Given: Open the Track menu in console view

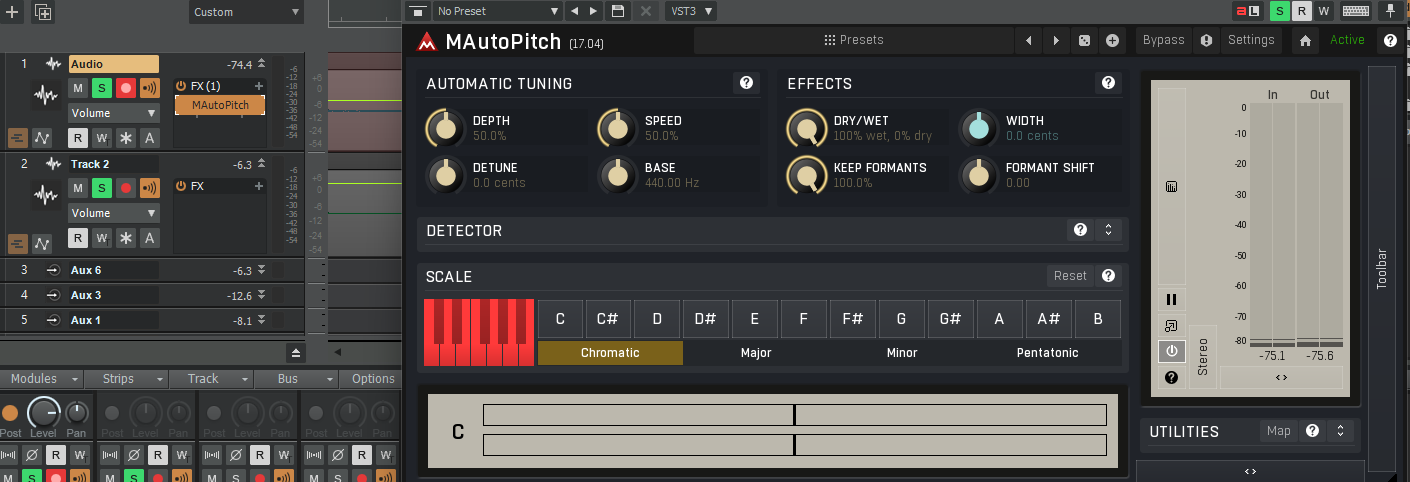Looking at the screenshot, I should [x=212, y=379].
